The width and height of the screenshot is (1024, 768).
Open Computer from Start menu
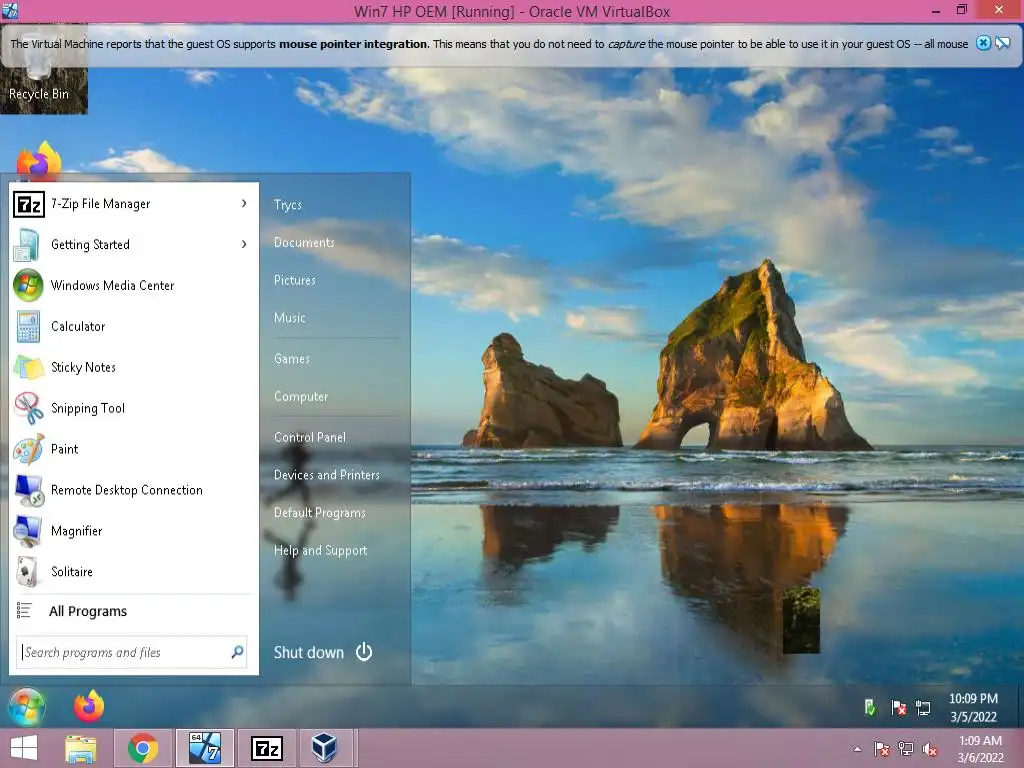pos(300,396)
